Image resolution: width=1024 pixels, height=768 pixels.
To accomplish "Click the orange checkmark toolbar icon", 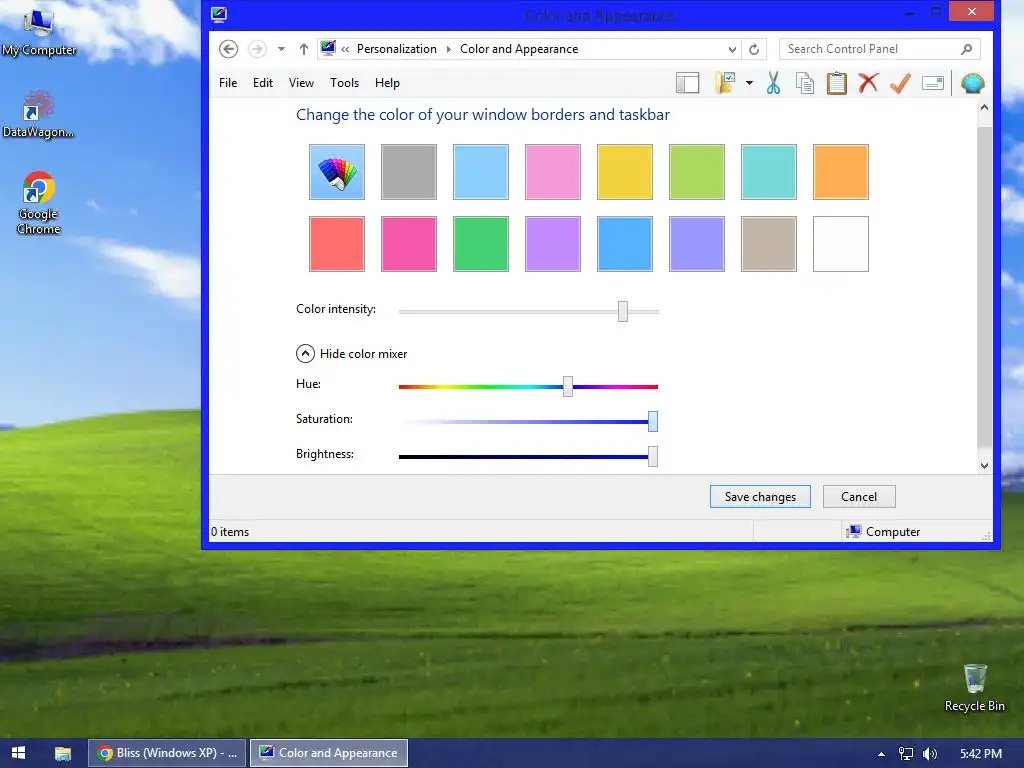I will [900, 83].
